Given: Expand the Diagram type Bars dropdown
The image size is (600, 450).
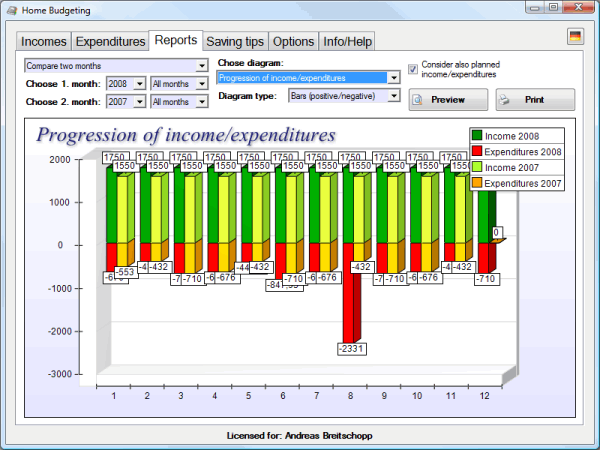Looking at the screenshot, I should tap(394, 96).
